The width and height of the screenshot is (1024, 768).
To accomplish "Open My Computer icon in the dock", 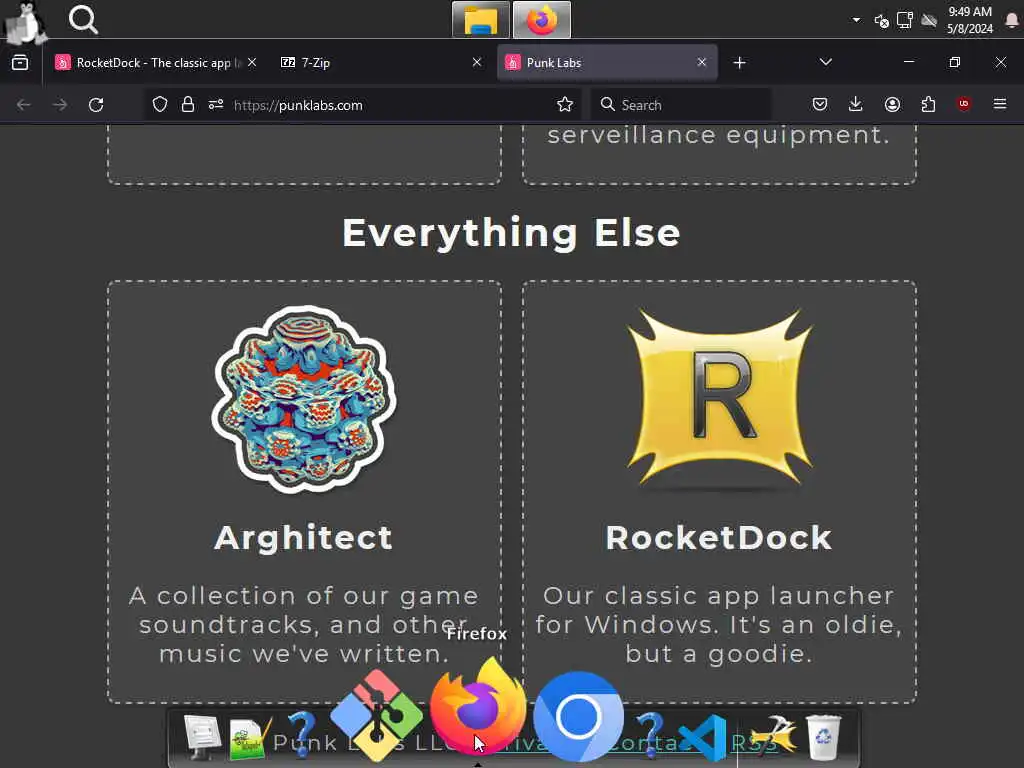I will 201,737.
